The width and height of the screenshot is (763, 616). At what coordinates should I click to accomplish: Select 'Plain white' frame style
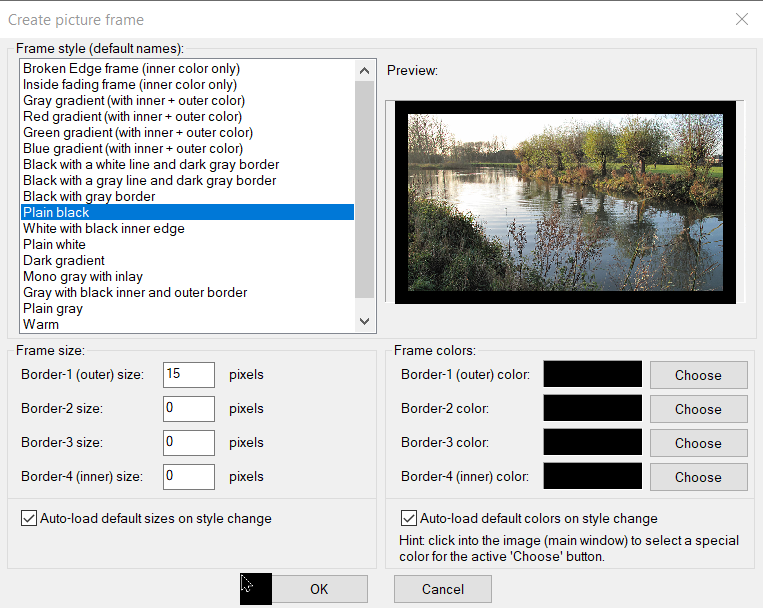(55, 244)
